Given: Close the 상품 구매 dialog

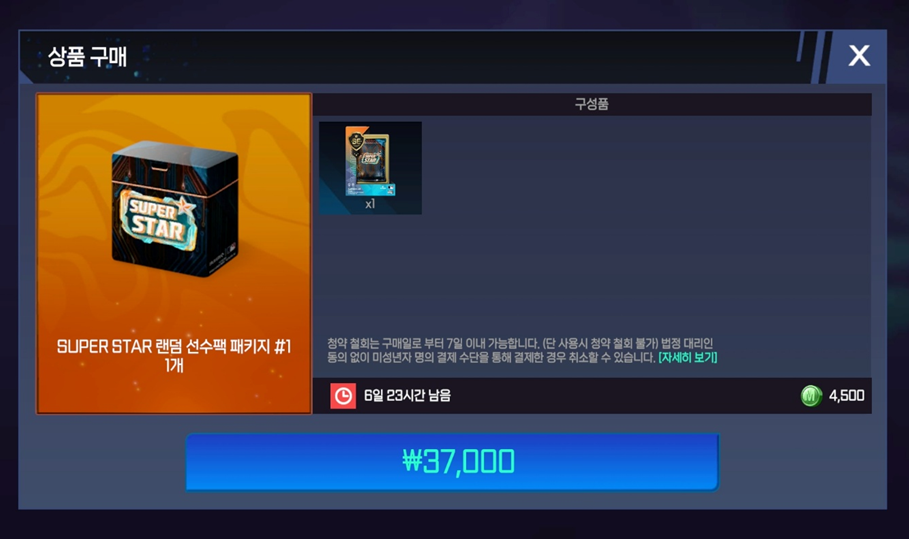Looking at the screenshot, I should pos(859,56).
